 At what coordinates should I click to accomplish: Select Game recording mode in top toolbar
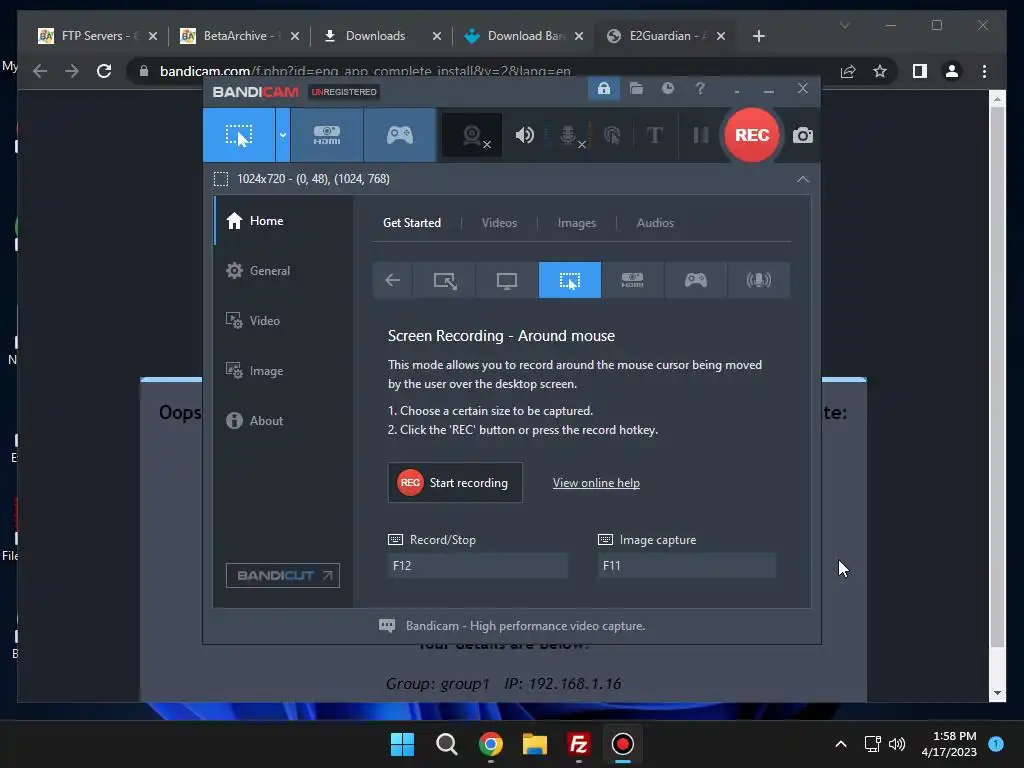coord(400,135)
